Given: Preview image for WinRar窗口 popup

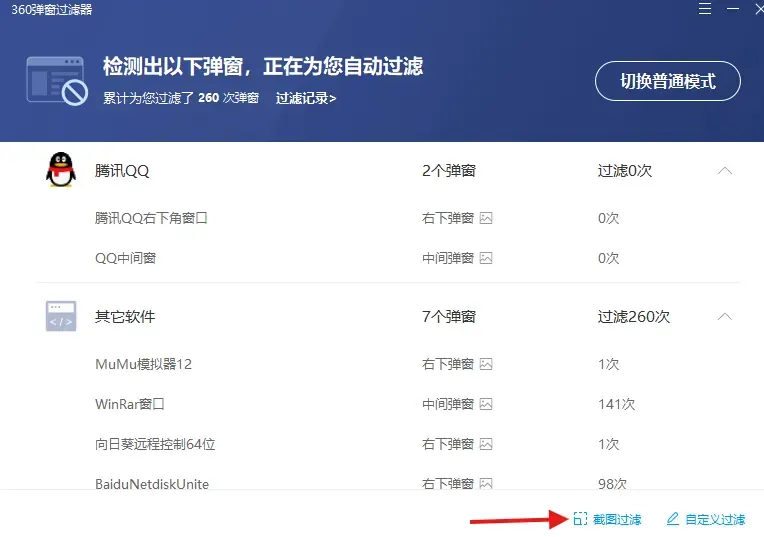Looking at the screenshot, I should coord(486,404).
